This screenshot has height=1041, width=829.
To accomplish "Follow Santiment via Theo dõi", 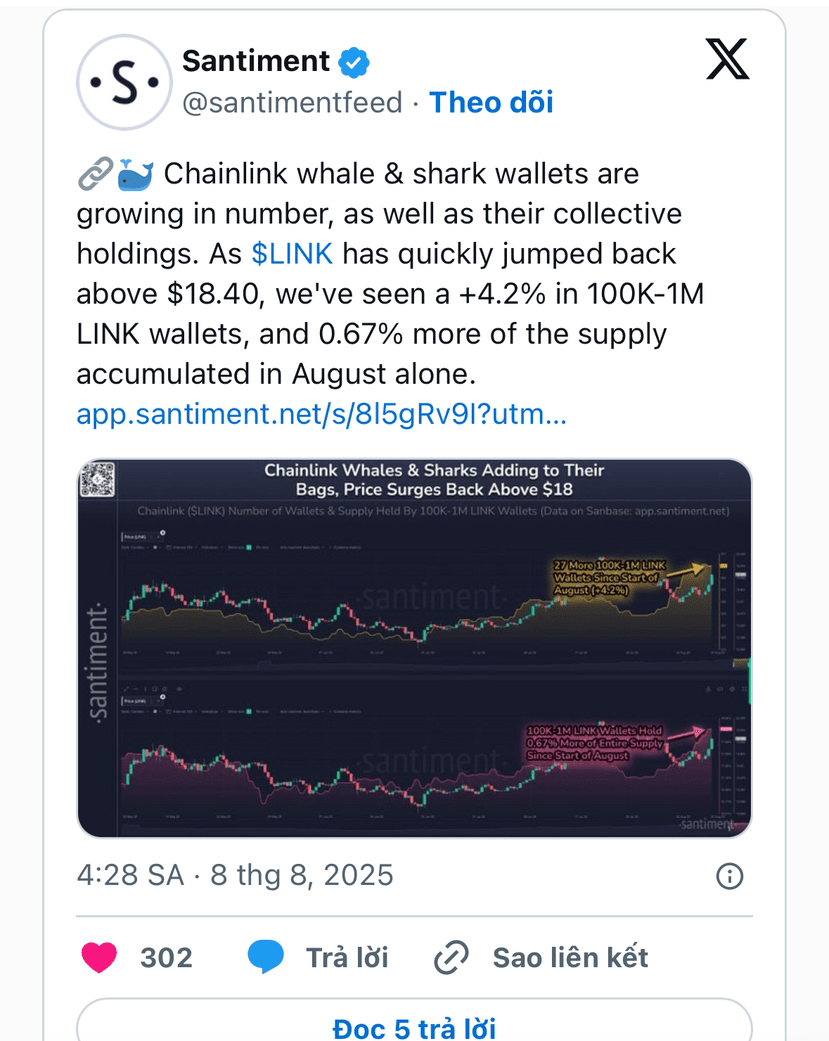I will click(x=491, y=102).
